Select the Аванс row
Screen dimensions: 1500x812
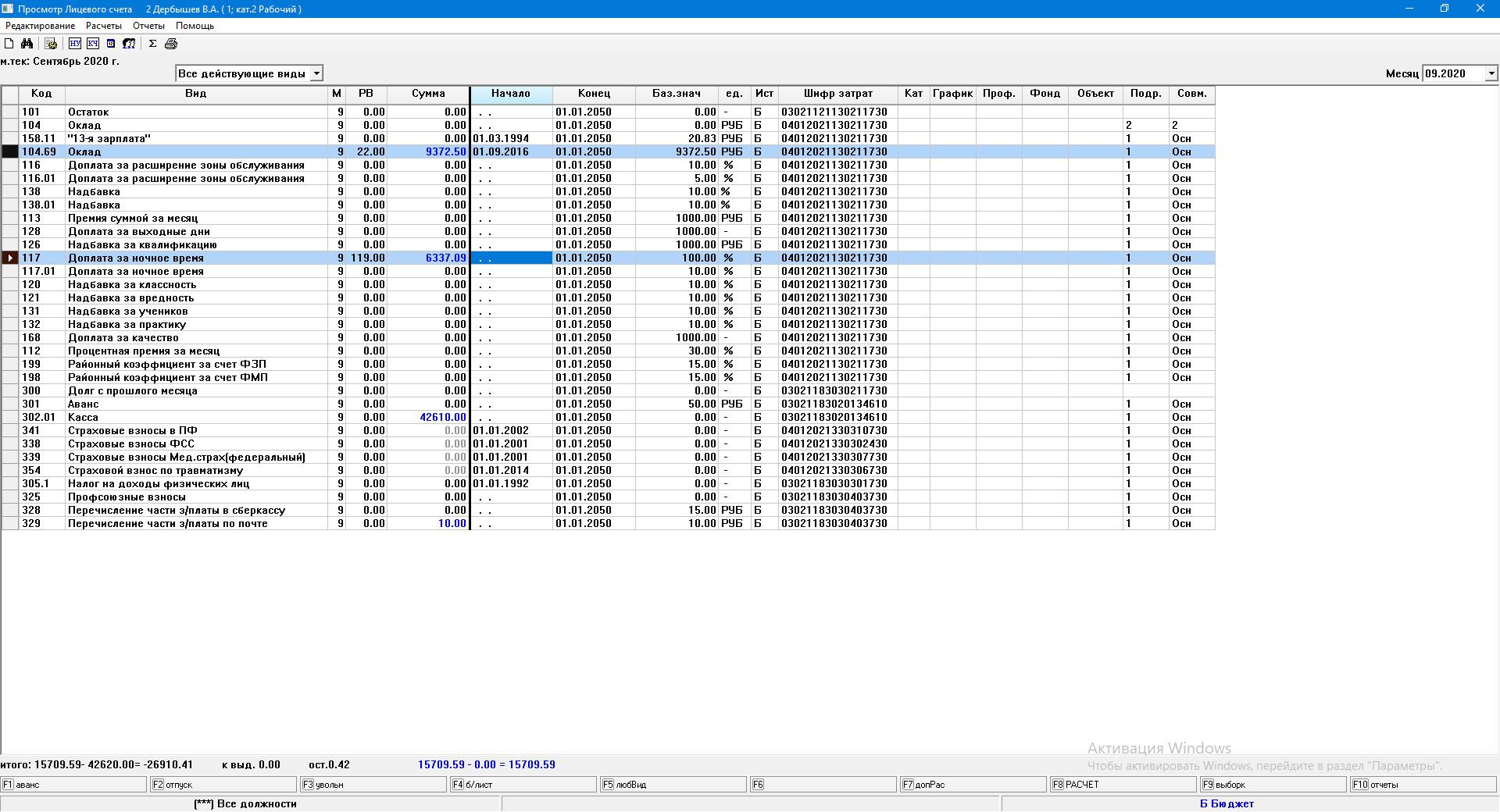coord(608,404)
